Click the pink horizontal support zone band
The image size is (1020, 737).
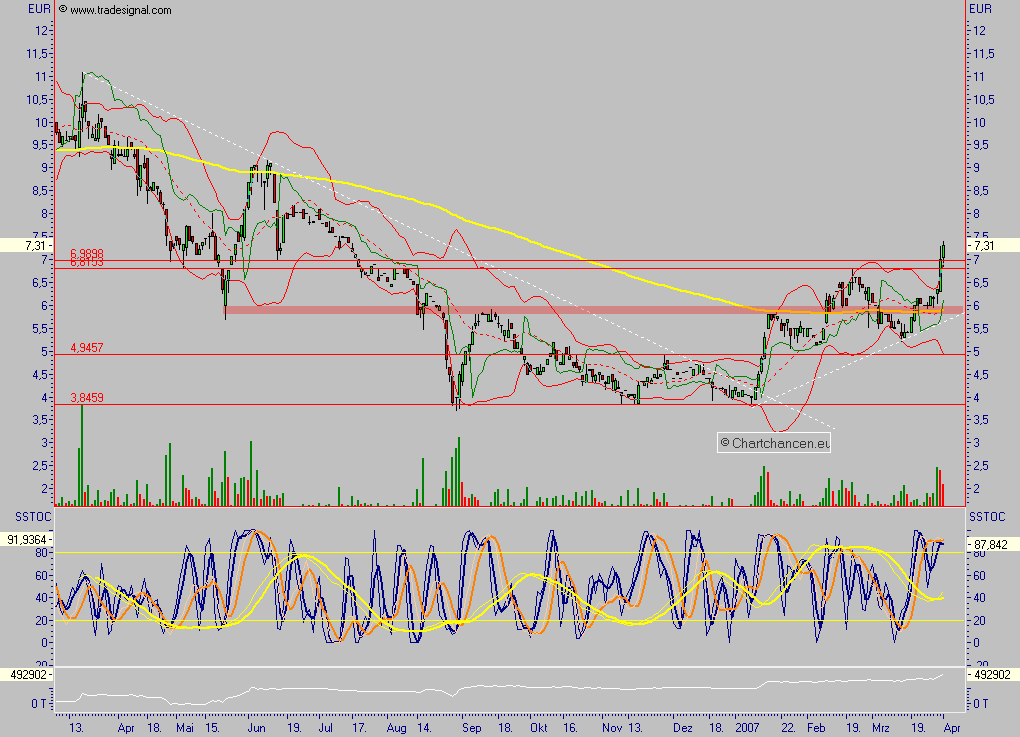point(593,310)
